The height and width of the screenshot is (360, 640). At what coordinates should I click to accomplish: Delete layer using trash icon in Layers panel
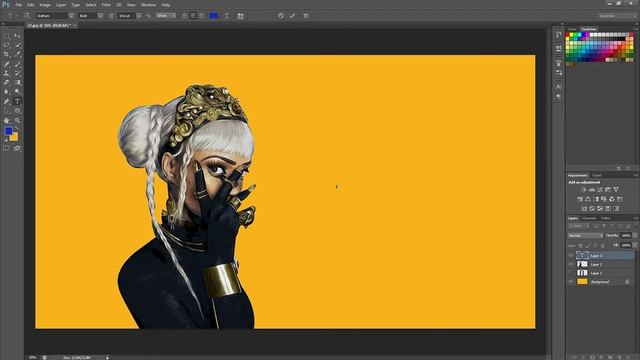click(x=629, y=357)
